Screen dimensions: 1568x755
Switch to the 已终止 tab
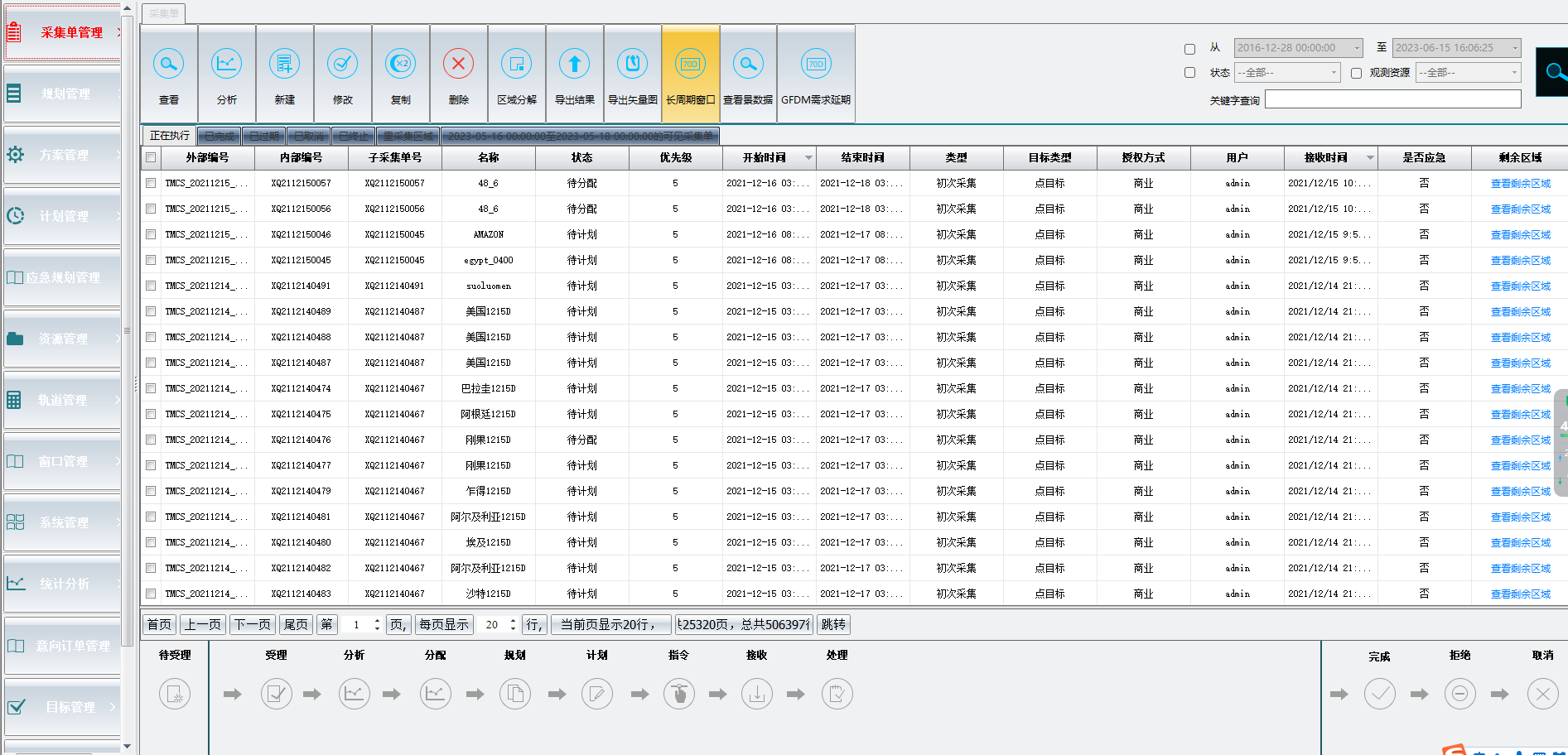point(353,136)
